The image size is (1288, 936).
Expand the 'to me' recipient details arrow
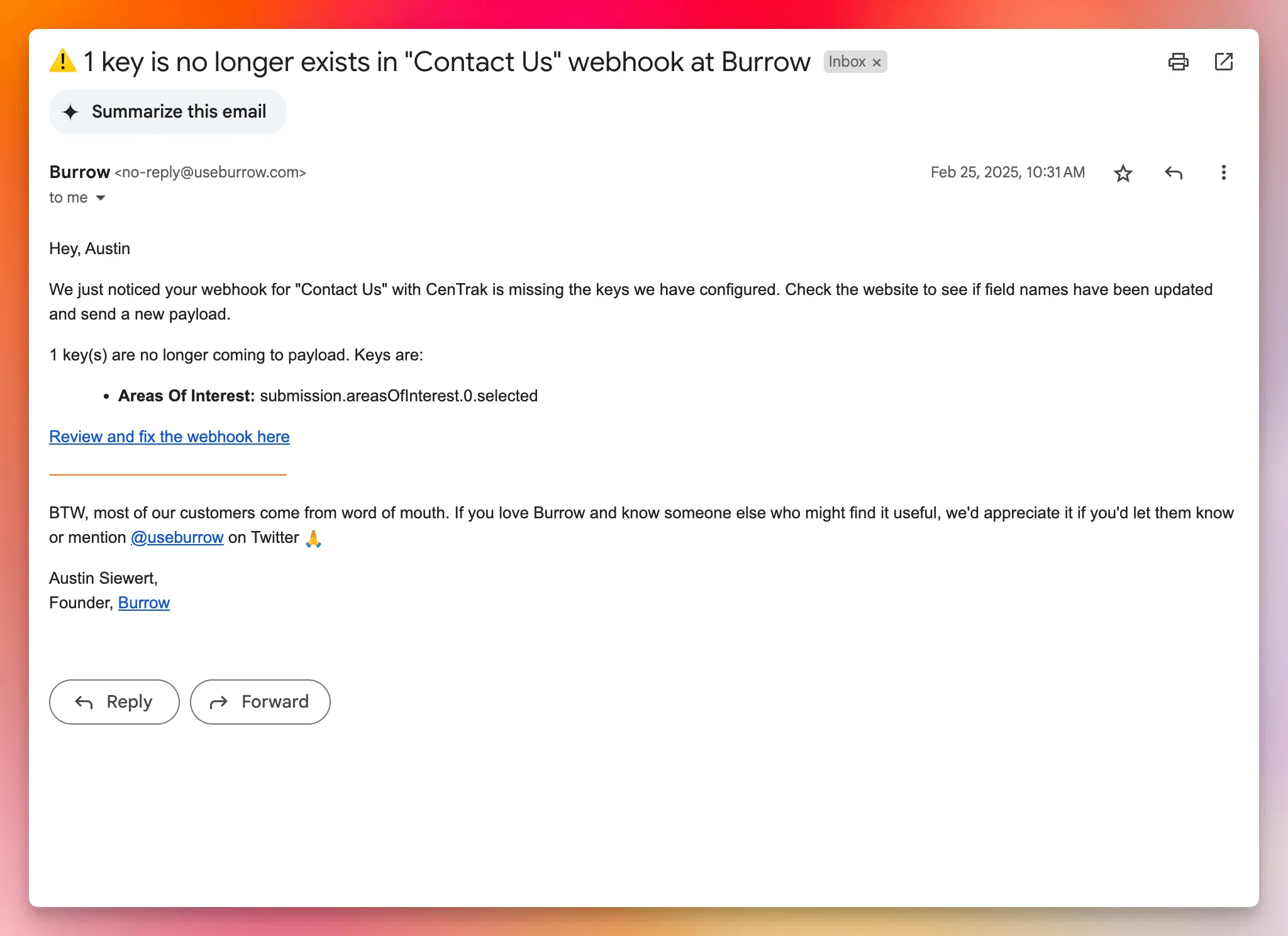pyautogui.click(x=101, y=198)
